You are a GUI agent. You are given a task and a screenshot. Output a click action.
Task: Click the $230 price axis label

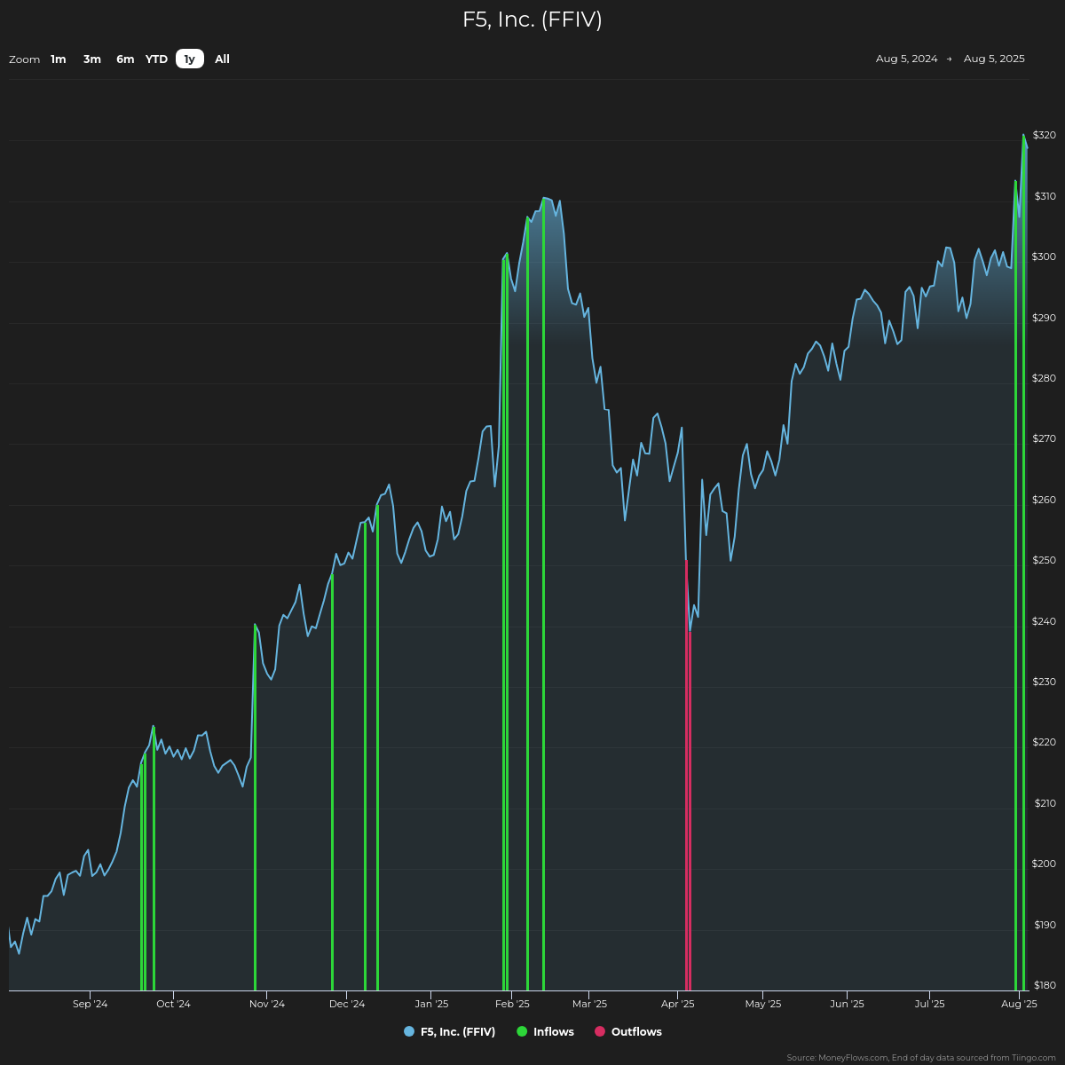[1045, 682]
